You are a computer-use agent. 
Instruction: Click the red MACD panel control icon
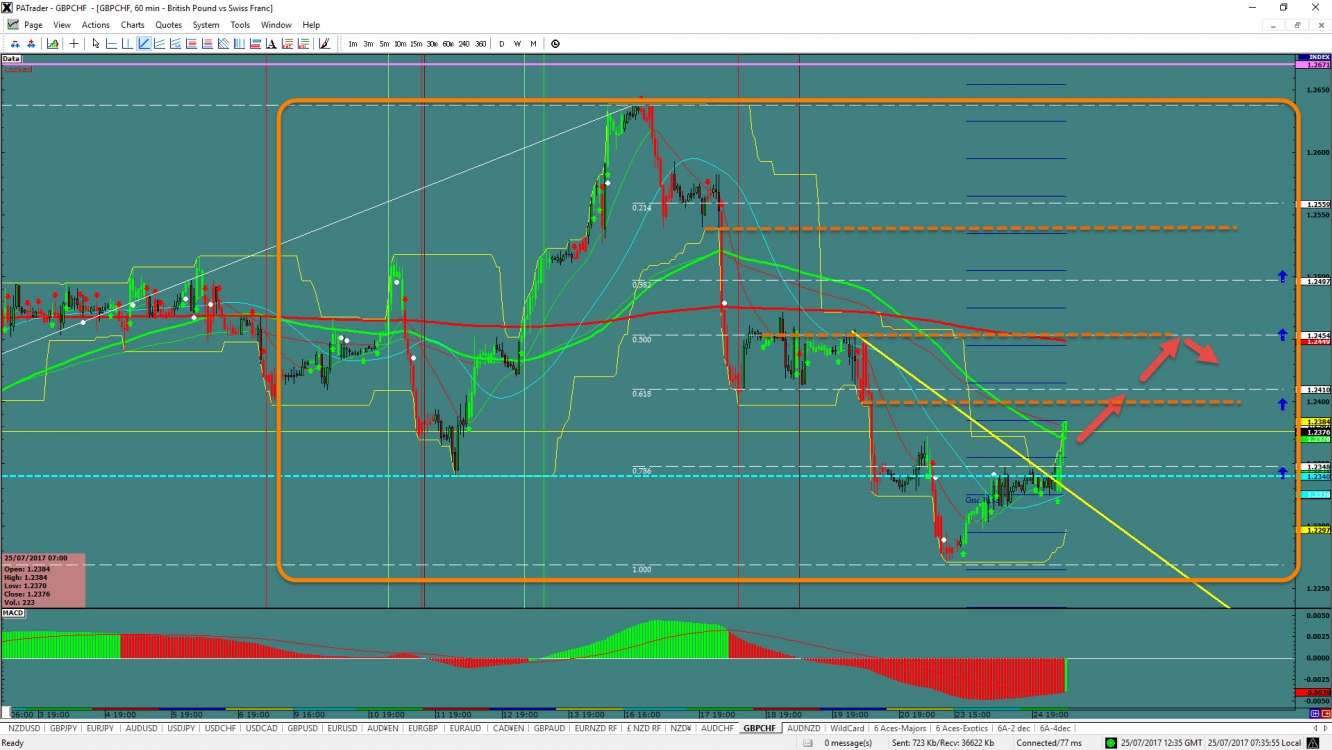pyautogui.click(x=1324, y=713)
